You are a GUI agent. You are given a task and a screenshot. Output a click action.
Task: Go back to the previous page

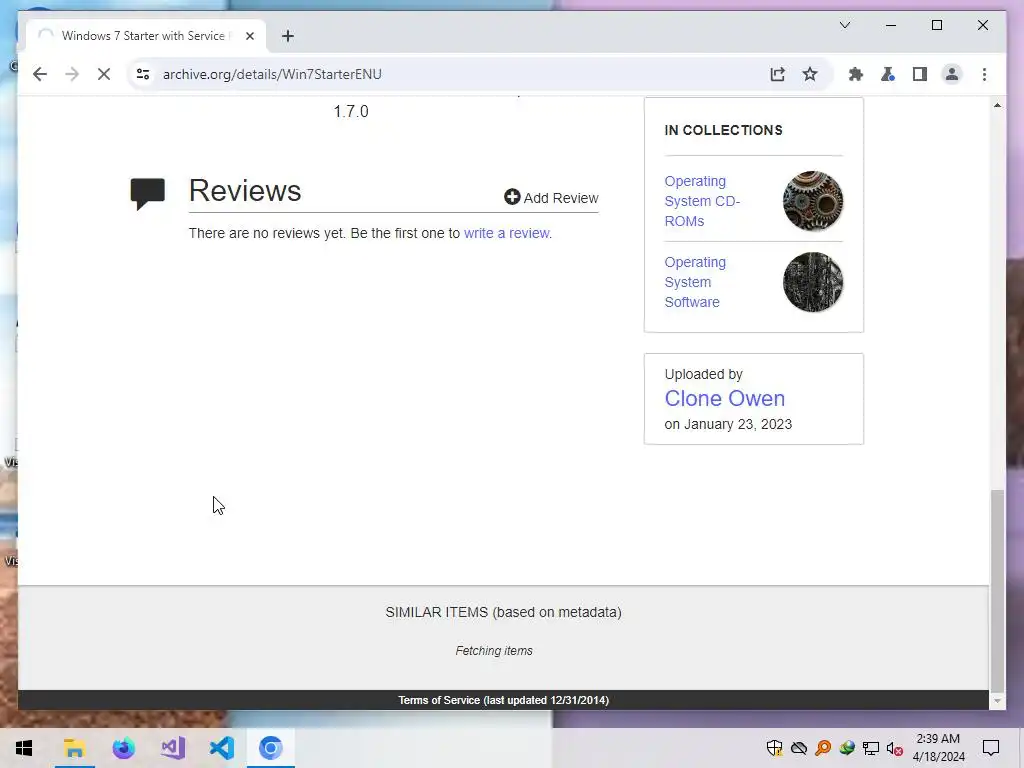[x=40, y=74]
